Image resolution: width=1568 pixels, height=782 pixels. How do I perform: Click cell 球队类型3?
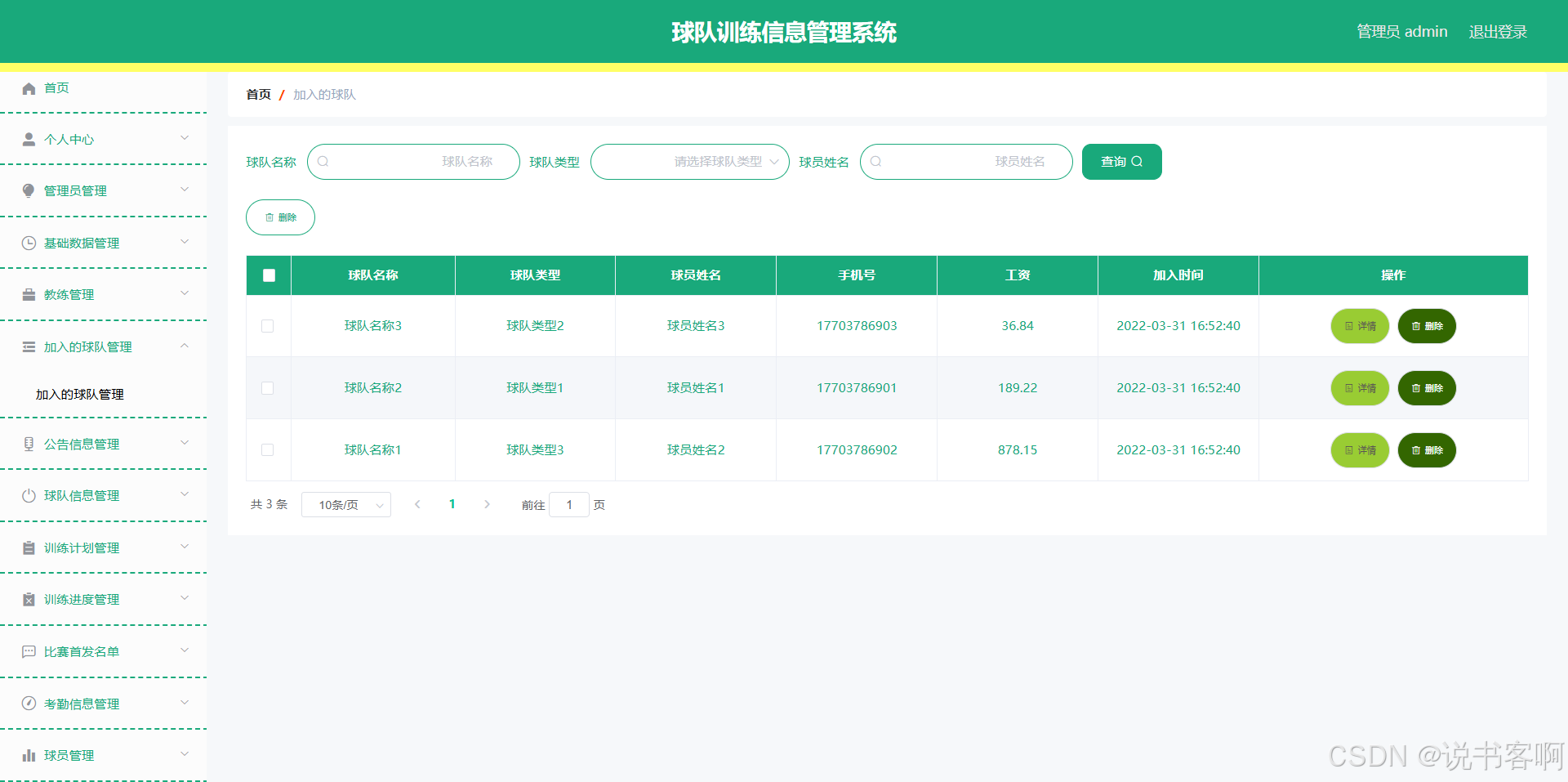(x=535, y=450)
